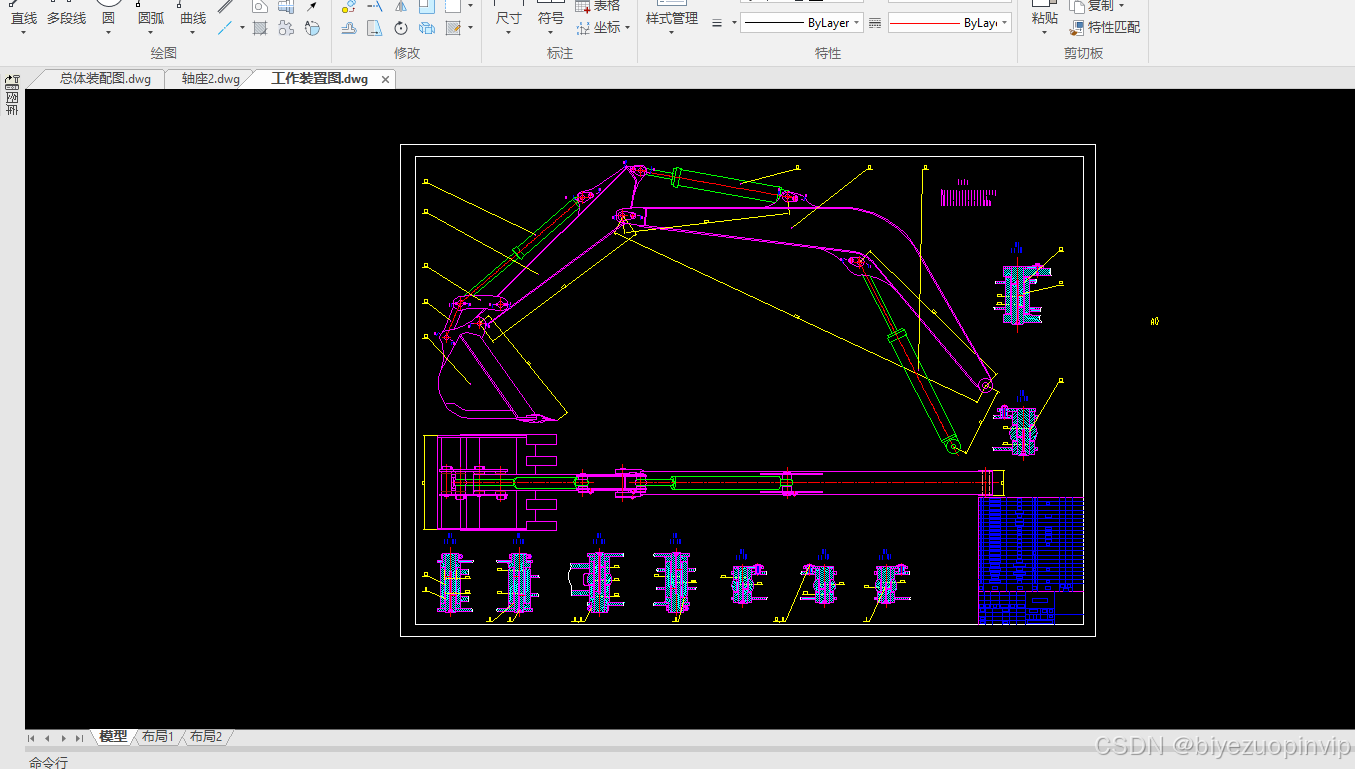Expand the 直线 tool dropdown arrow

[23, 32]
